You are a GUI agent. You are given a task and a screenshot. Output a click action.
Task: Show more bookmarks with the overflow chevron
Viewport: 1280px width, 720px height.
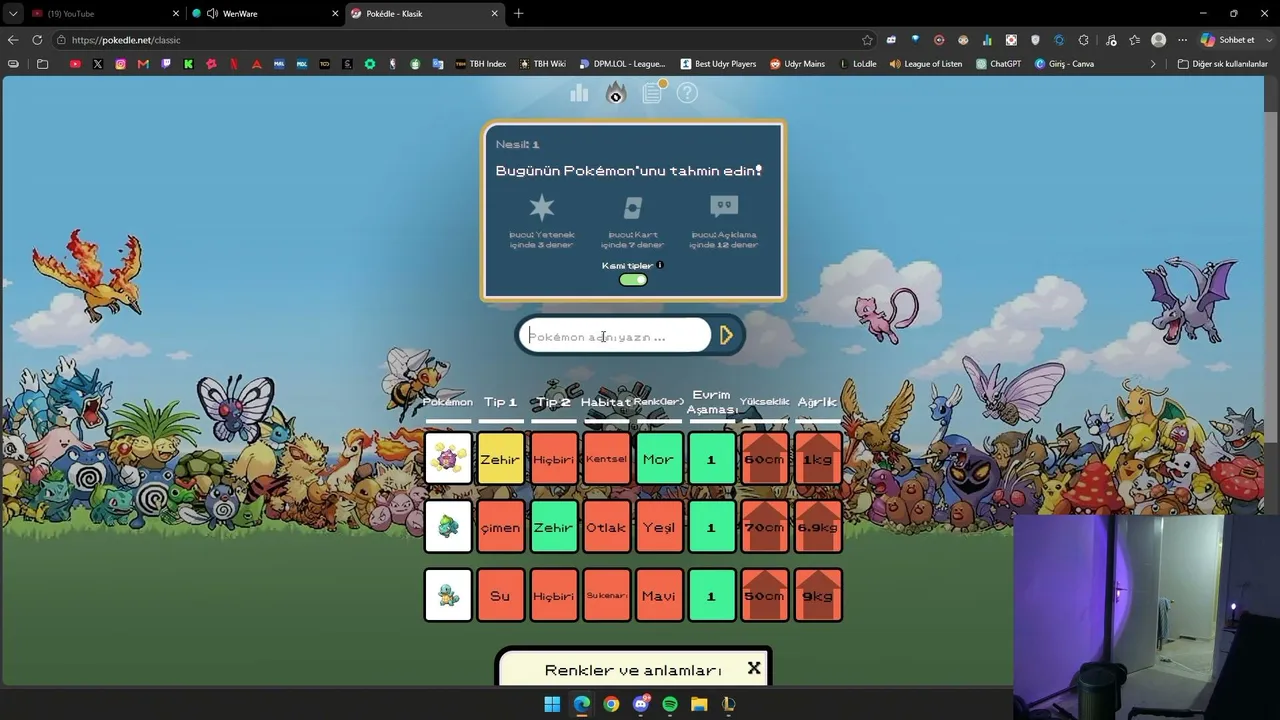point(1153,64)
